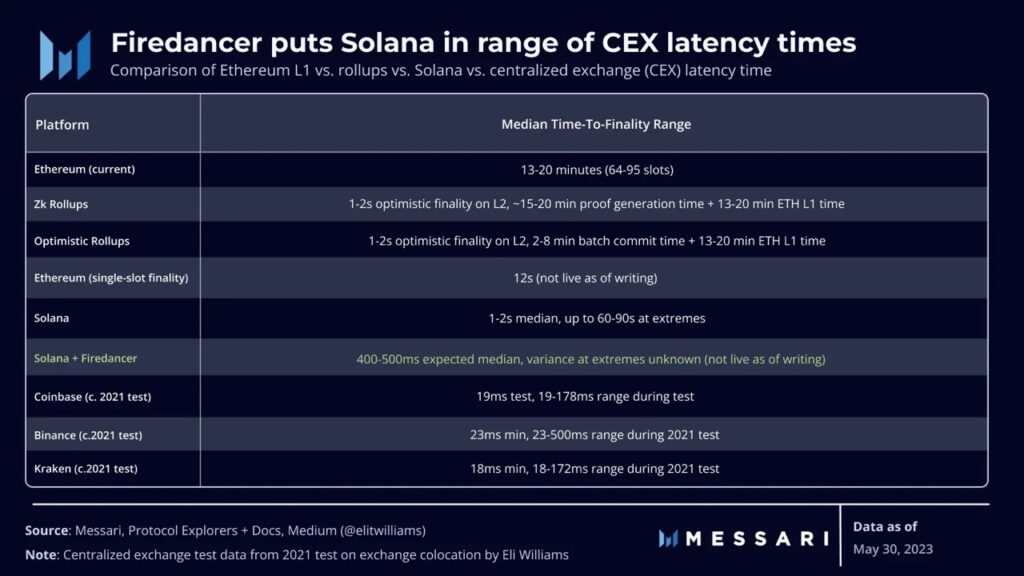Select the Ethereum (single-slot finality) row label
The image size is (1024, 576).
110,277
